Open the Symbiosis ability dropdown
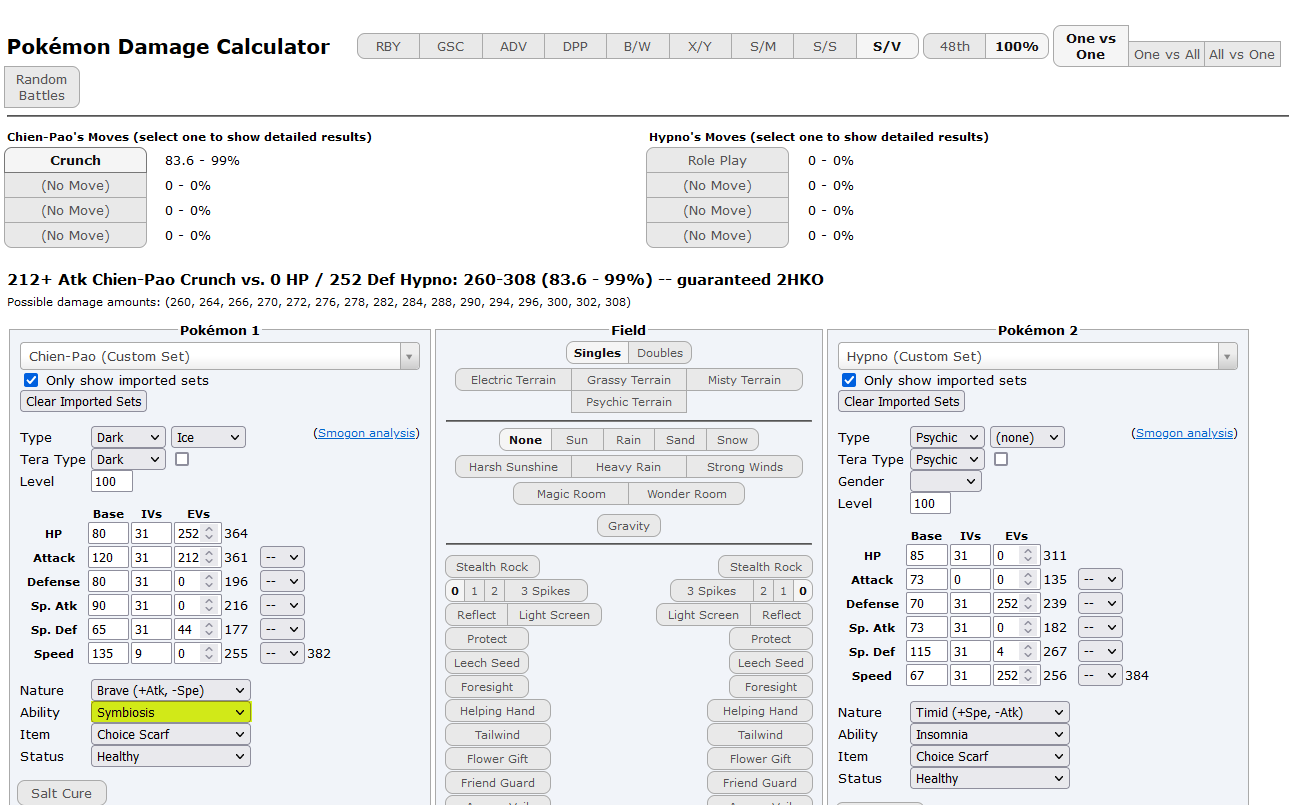Image resolution: width=1289 pixels, height=805 pixels. click(171, 712)
